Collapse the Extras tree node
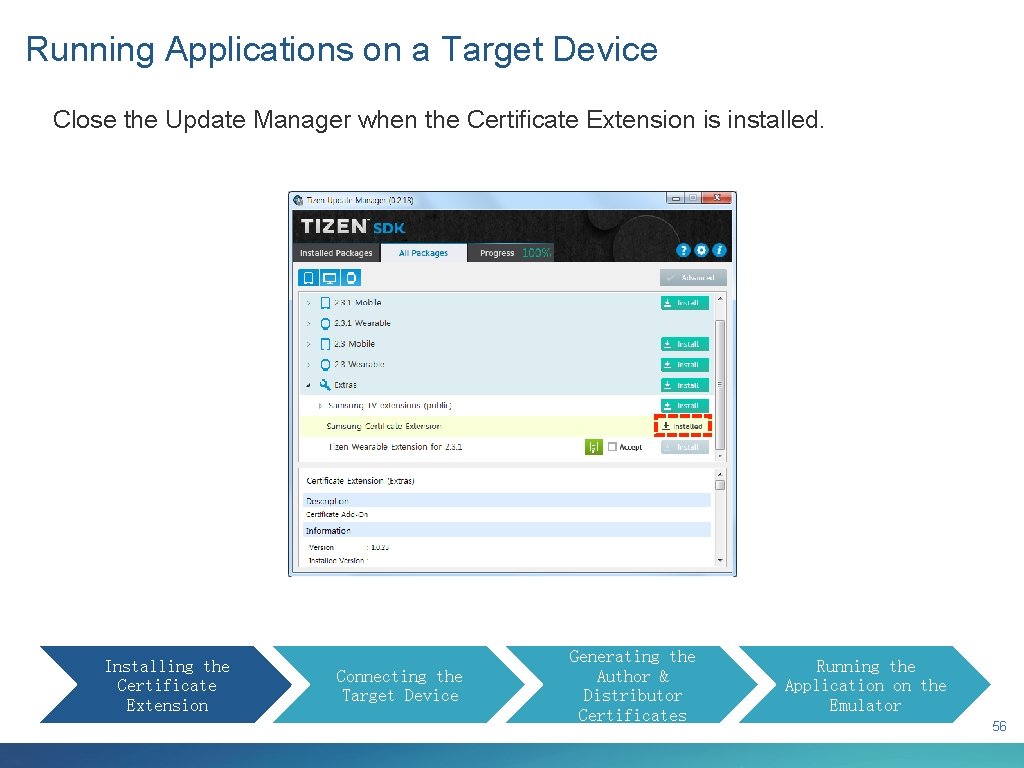This screenshot has height=768, width=1024. [x=308, y=385]
